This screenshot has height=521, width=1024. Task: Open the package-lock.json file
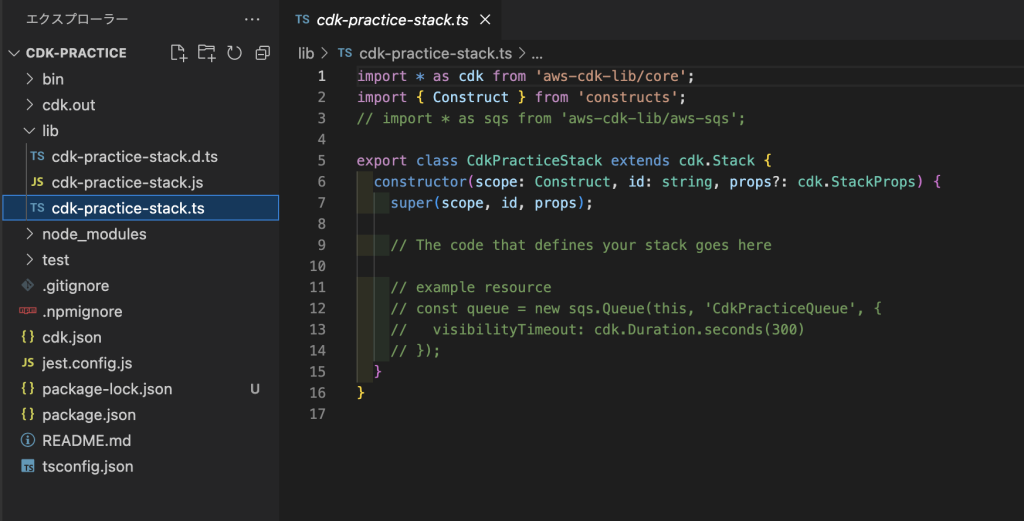[x=106, y=389]
